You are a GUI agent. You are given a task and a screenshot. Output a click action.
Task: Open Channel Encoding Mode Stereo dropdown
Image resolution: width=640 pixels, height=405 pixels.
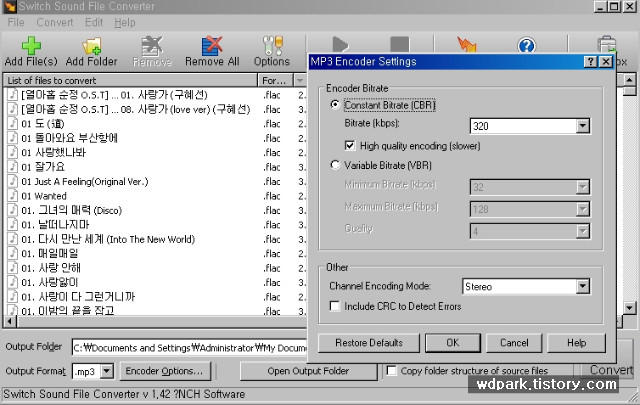click(x=582, y=286)
